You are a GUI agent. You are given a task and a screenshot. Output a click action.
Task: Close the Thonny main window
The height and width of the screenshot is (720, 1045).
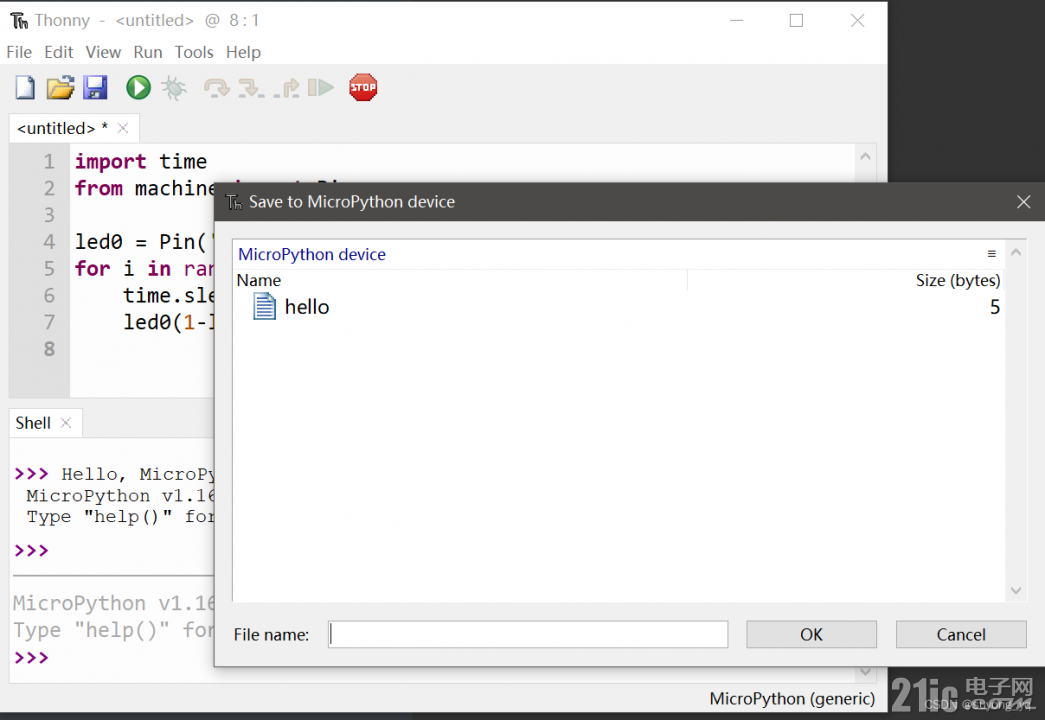pos(858,21)
